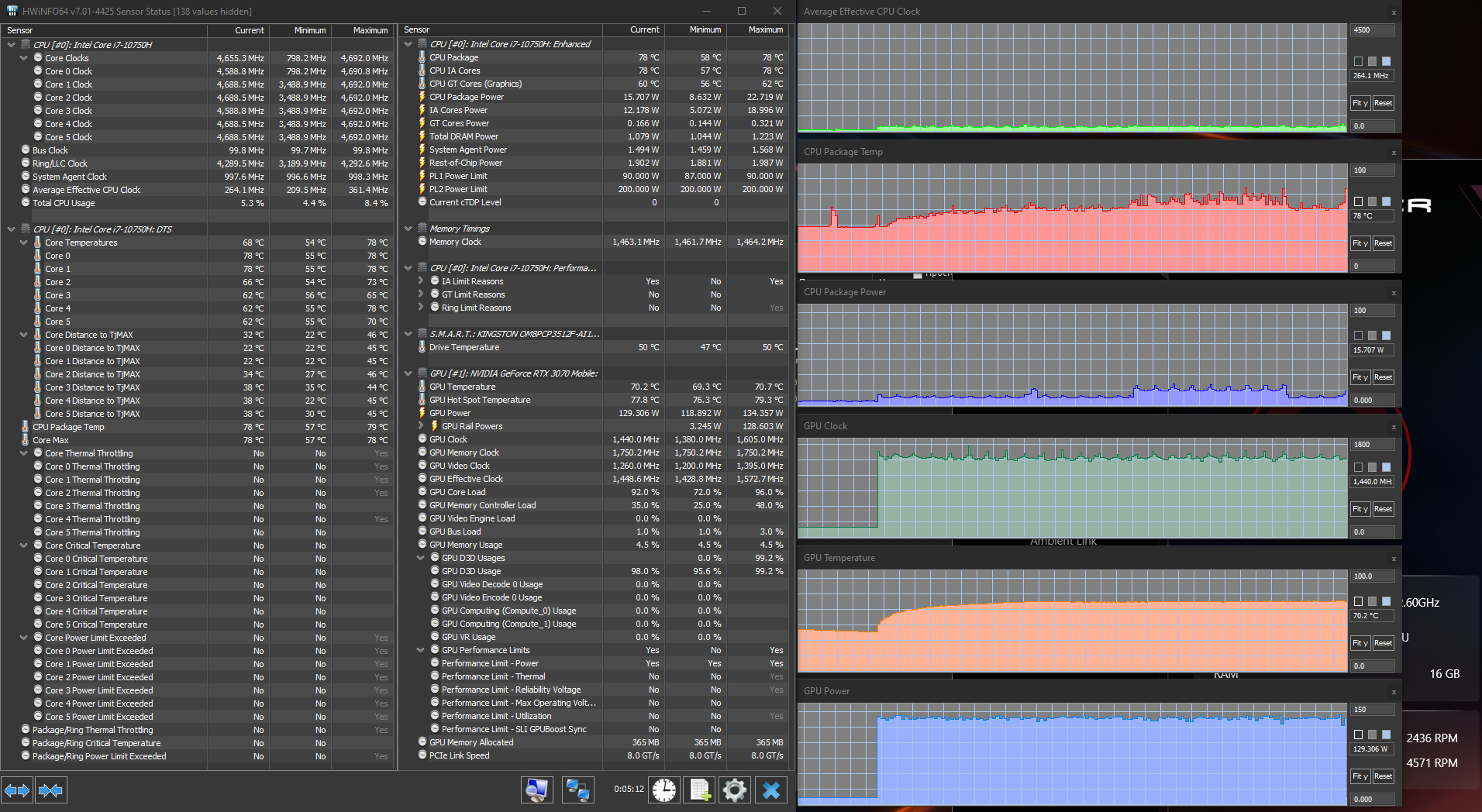Click light blue swatch on Average Effective CPU Clock graph

coord(1387,61)
